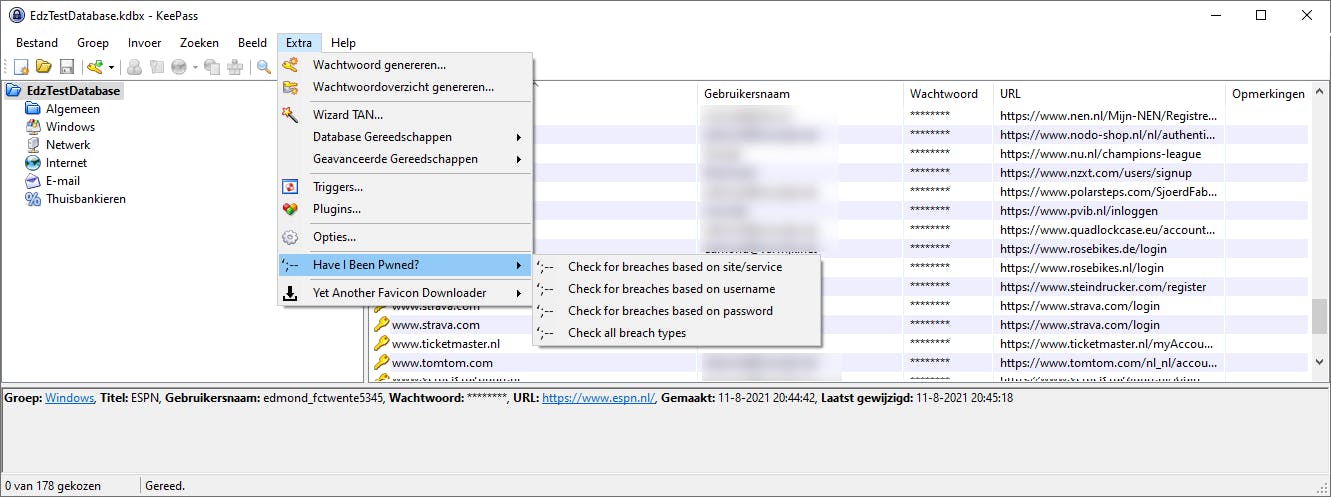Click the New database toolbar icon

point(21,67)
